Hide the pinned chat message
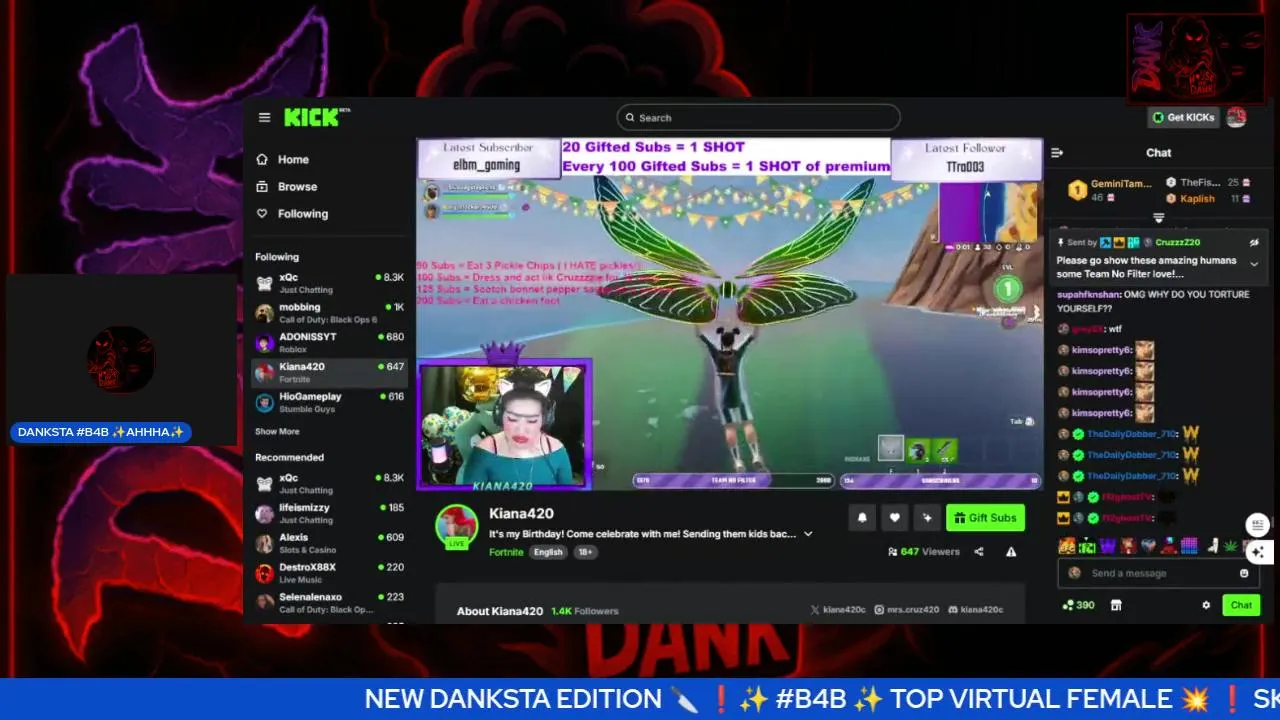Screen dimensions: 1280x720 pyautogui.click(x=1254, y=242)
